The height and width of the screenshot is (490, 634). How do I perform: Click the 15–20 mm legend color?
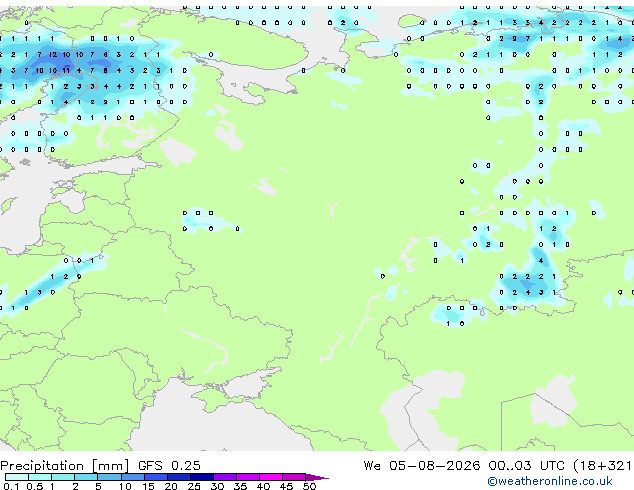pos(155,477)
